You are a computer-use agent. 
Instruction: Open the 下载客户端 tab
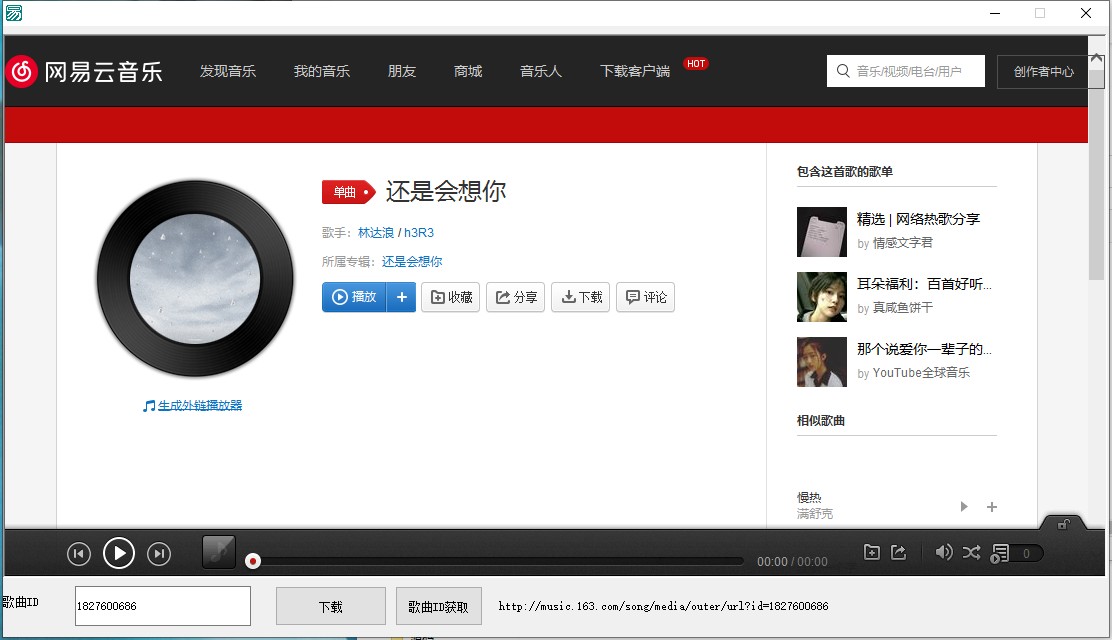[x=635, y=71]
